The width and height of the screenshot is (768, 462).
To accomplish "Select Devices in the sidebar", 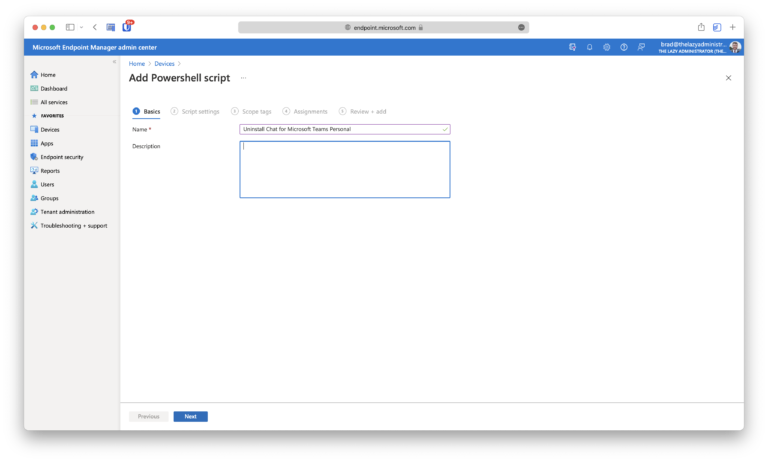I will (x=45, y=130).
